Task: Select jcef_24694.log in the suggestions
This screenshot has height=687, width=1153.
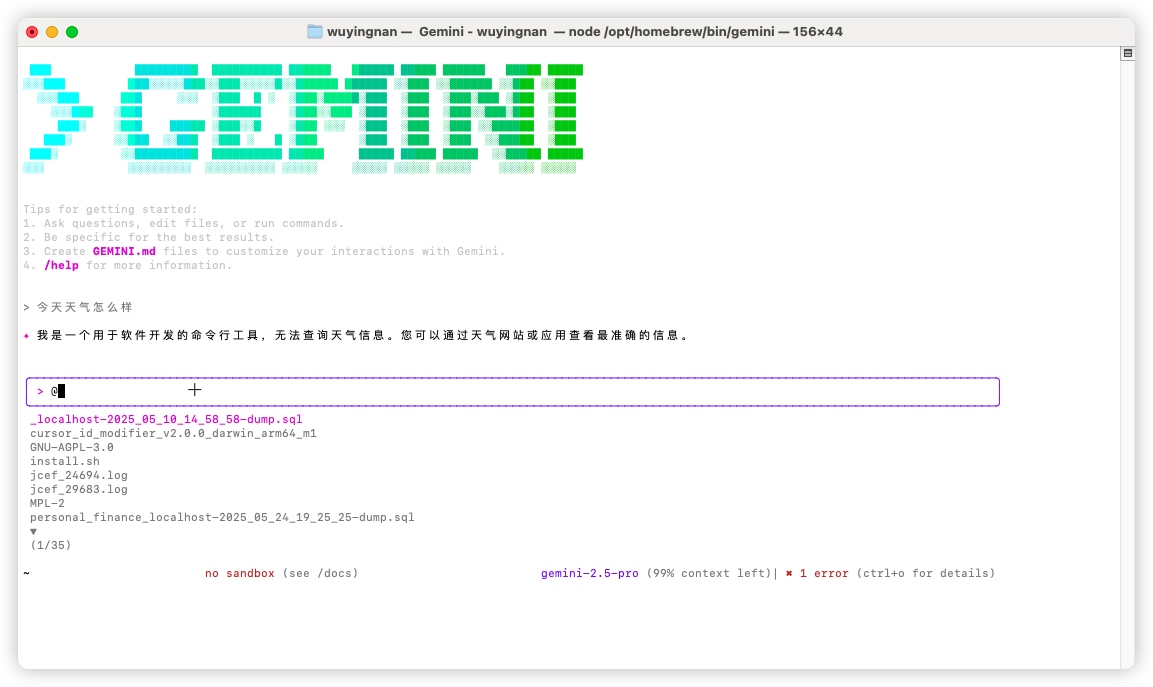Action: (x=79, y=475)
